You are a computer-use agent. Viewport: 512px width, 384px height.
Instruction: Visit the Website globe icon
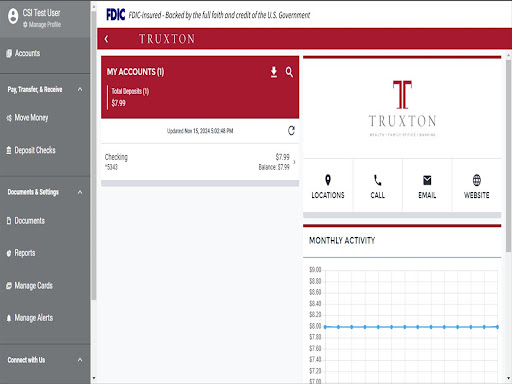click(477, 180)
